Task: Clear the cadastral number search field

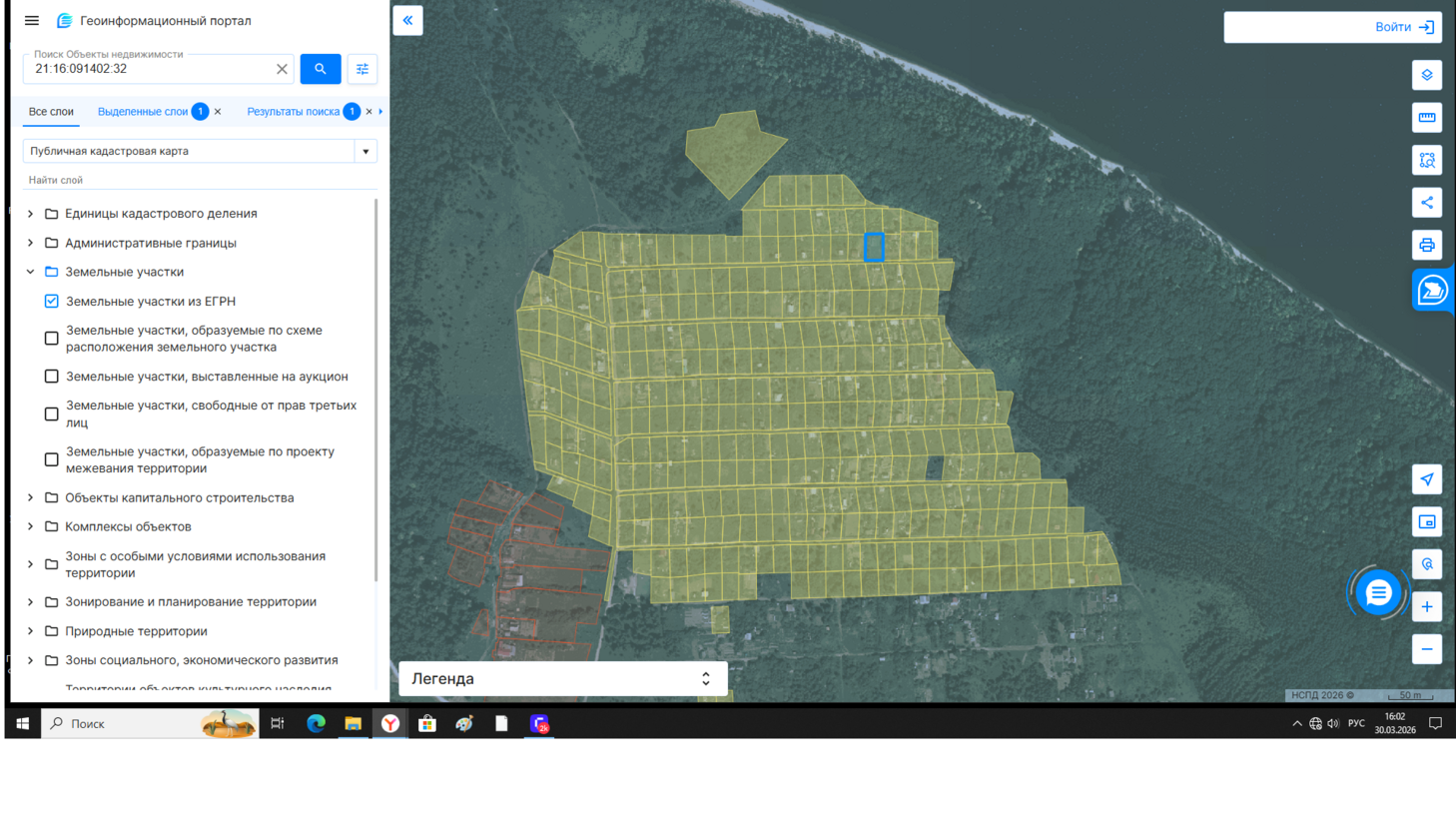Action: [x=282, y=69]
